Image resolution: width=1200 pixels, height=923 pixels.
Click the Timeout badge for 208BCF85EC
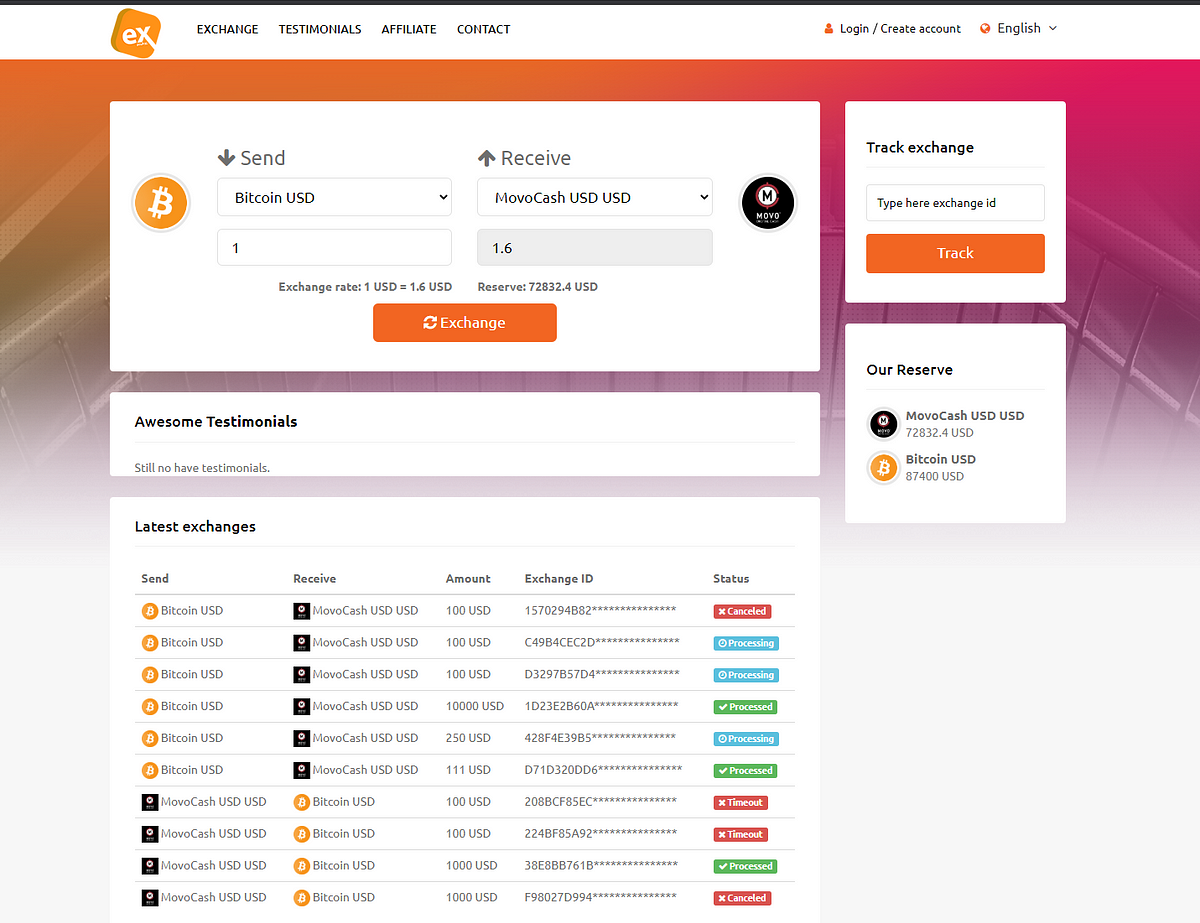click(x=740, y=802)
